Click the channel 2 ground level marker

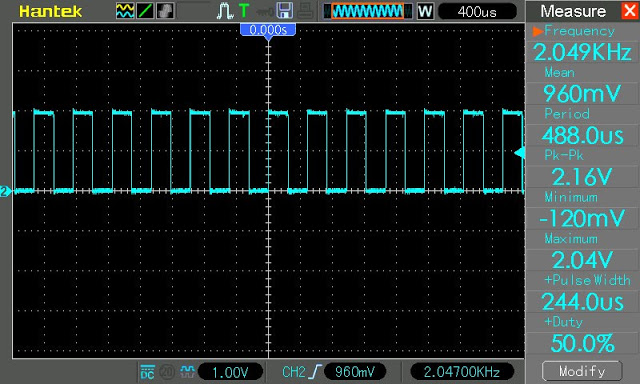(x=5, y=191)
